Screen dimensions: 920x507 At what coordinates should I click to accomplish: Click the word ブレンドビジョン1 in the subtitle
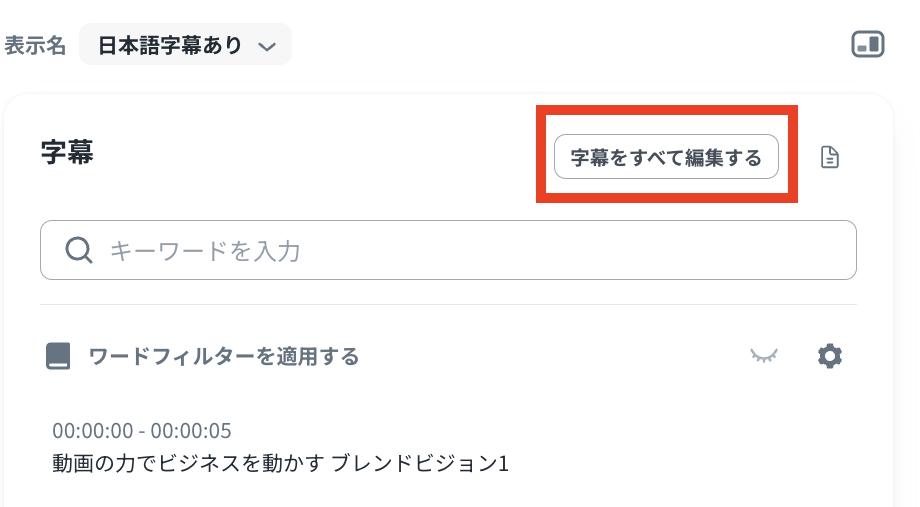(x=420, y=463)
